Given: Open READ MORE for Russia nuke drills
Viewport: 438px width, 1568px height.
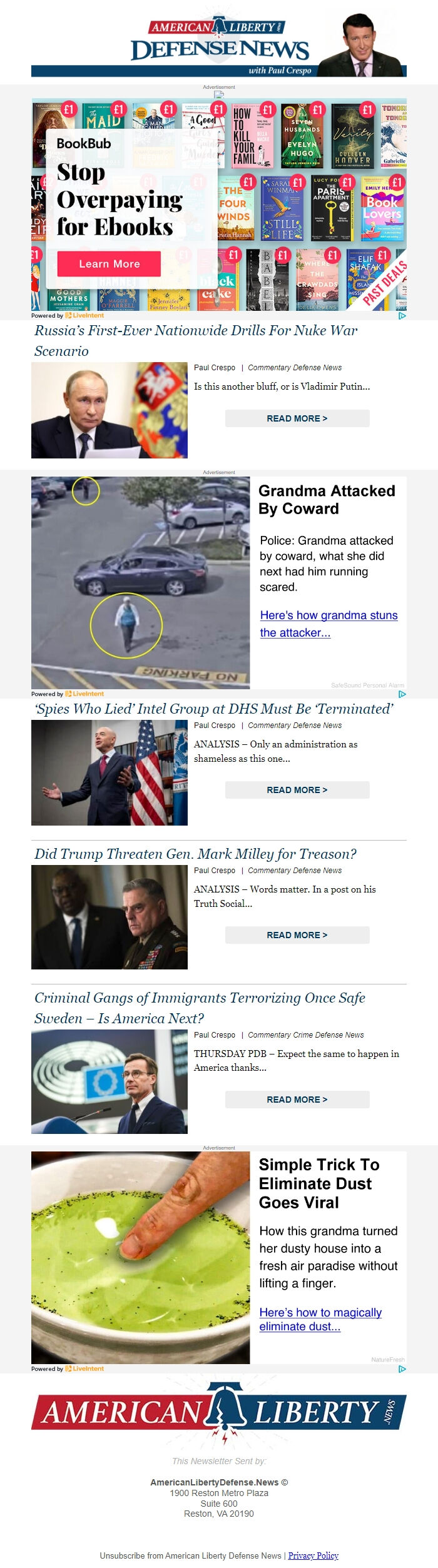Looking at the screenshot, I should click(x=297, y=418).
